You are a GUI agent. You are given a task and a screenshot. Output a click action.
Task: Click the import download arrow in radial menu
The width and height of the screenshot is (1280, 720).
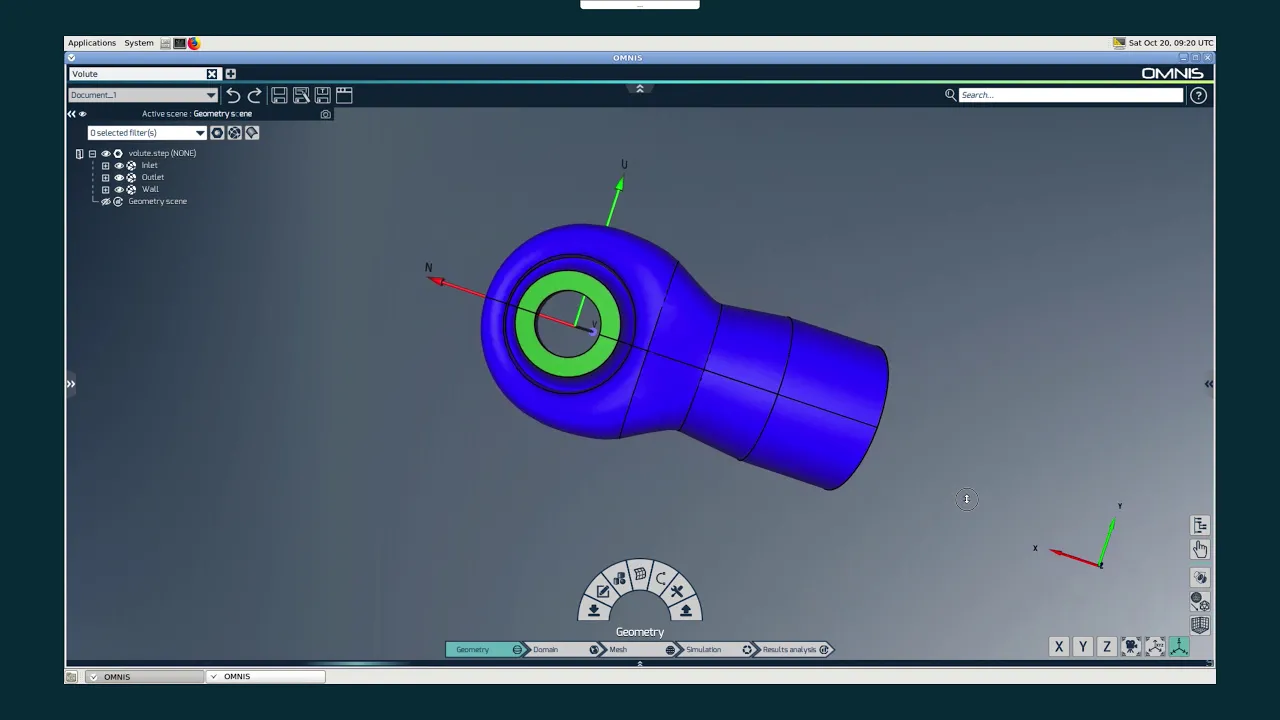(x=593, y=610)
